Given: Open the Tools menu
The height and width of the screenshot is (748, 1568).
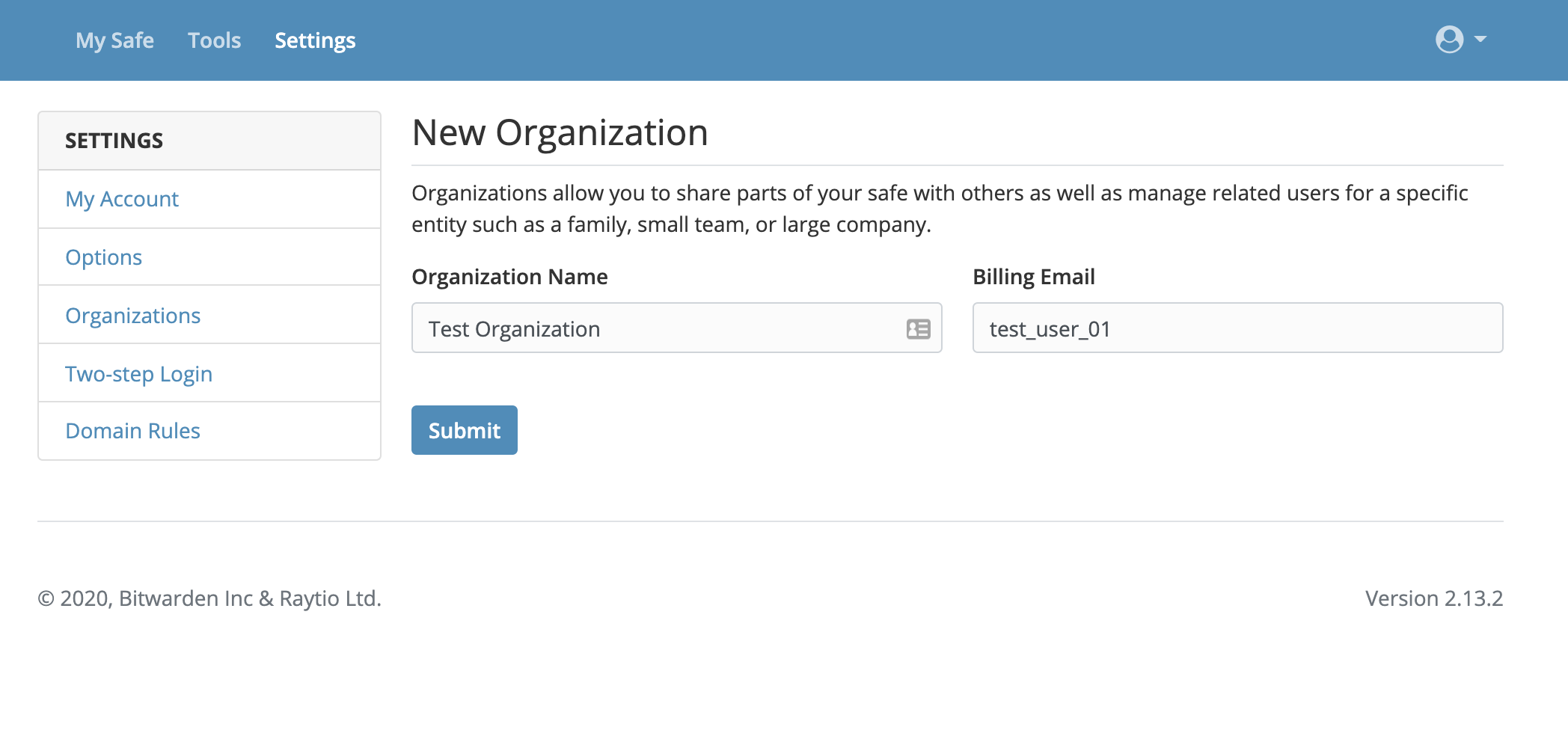Looking at the screenshot, I should 214,40.
